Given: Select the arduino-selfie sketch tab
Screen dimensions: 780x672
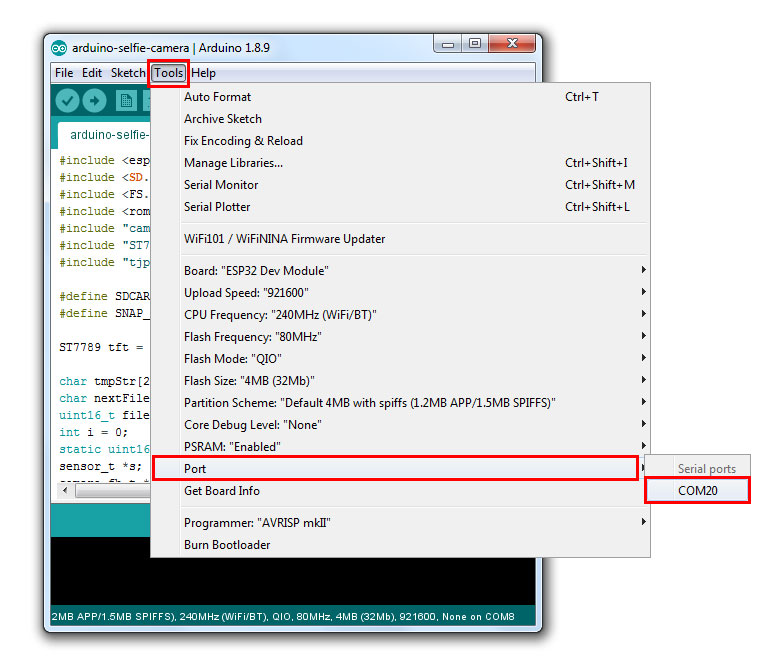Looking at the screenshot, I should pos(105,135).
